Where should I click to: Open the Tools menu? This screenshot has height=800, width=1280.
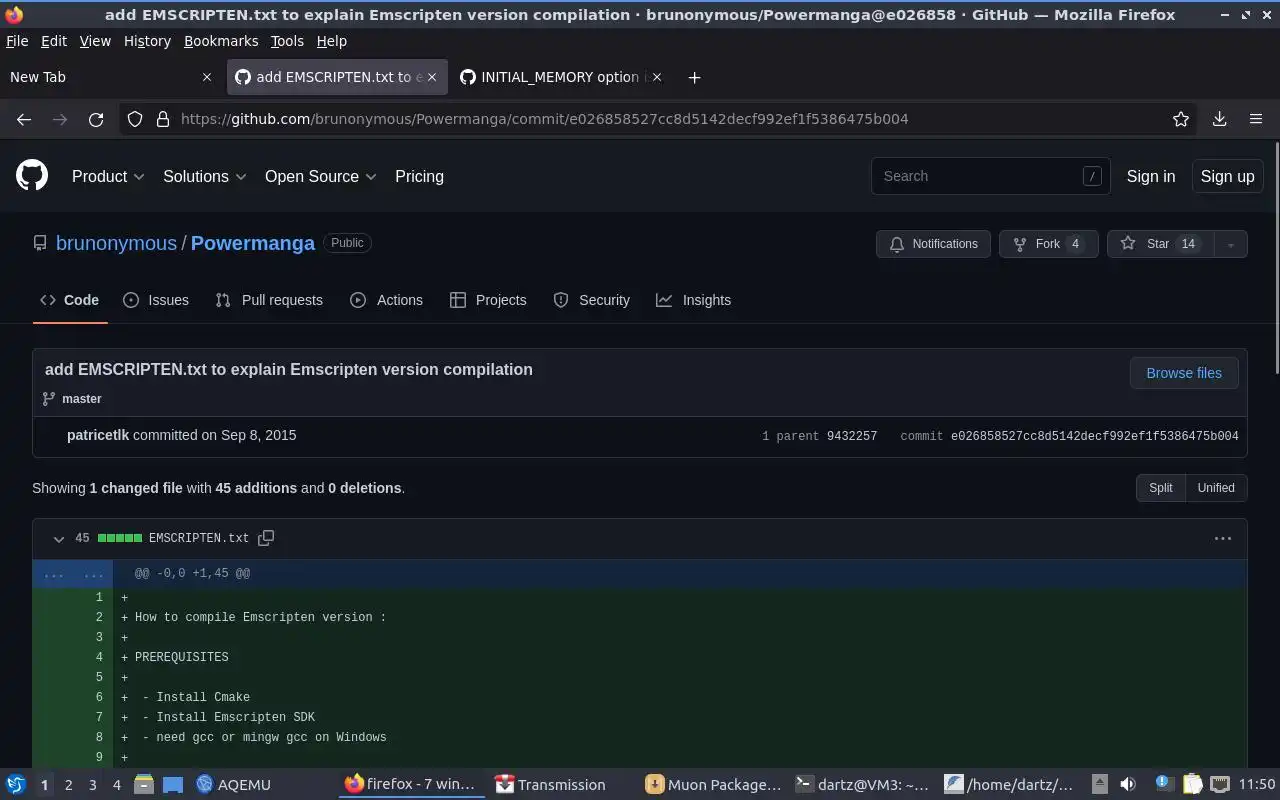[x=287, y=41]
